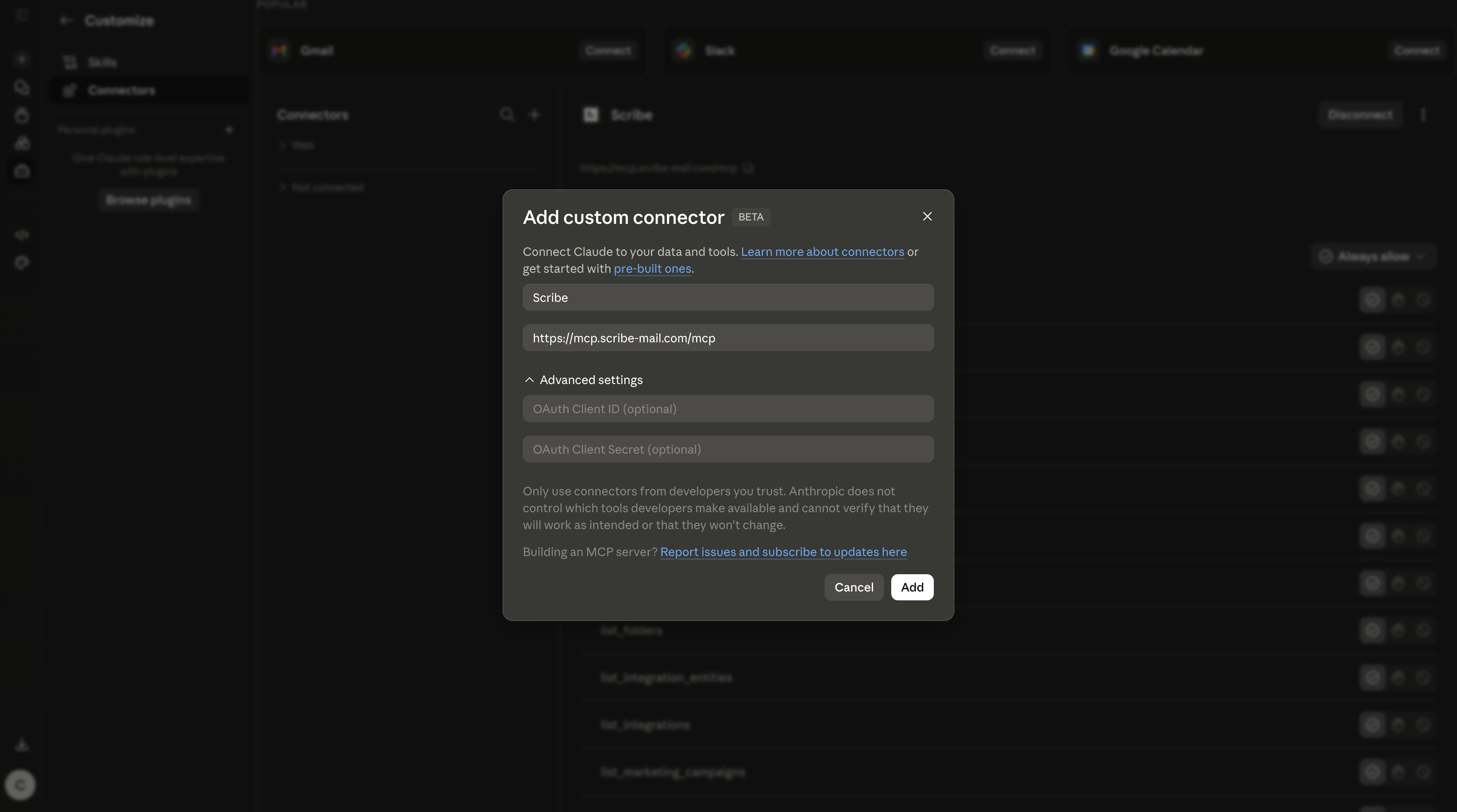The image size is (1457, 812).
Task: Click the connector name field containing Scribe
Action: pyautogui.click(x=728, y=297)
